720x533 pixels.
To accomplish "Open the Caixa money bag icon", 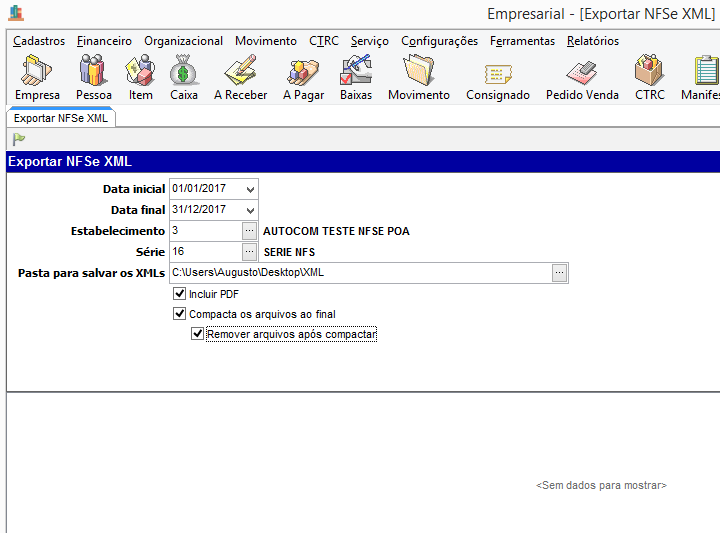I will click(184, 78).
